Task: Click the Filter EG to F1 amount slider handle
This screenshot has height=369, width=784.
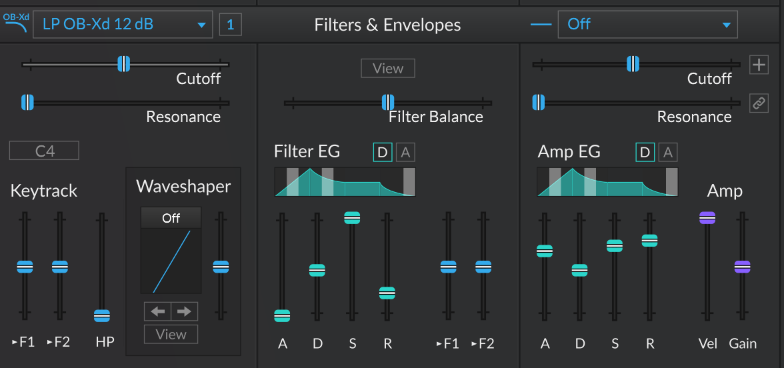Action: click(x=448, y=267)
